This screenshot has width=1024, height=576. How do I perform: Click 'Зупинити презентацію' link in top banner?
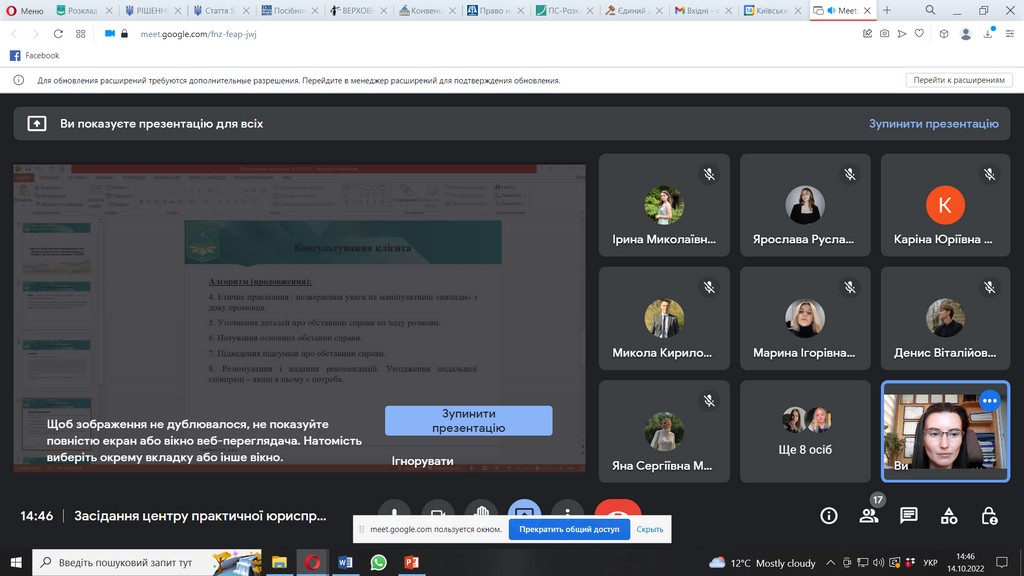point(933,124)
